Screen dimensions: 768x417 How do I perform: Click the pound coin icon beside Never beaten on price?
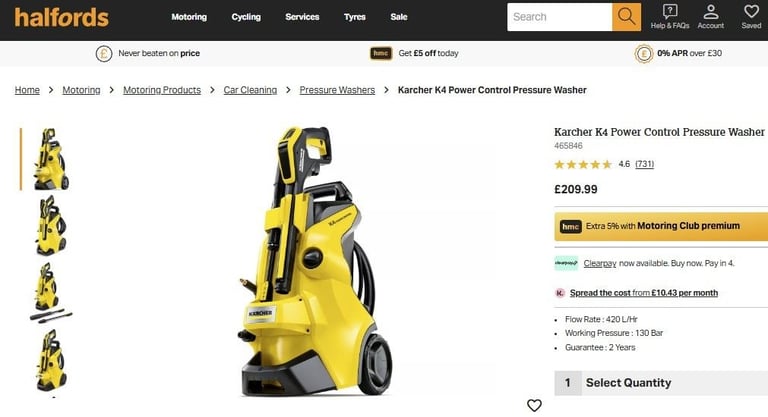(104, 53)
